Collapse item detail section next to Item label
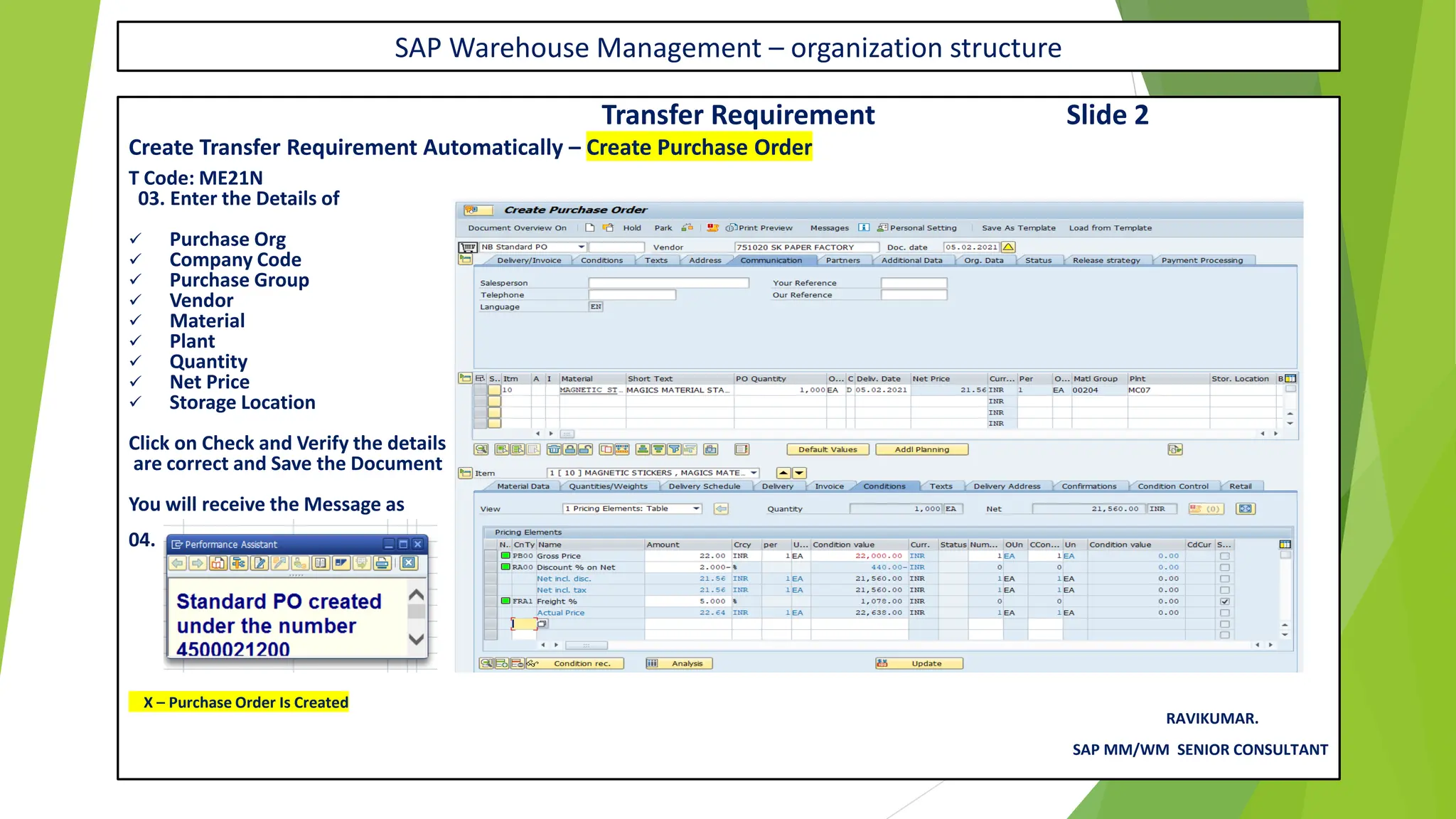Image resolution: width=1456 pixels, height=819 pixels. [x=466, y=473]
